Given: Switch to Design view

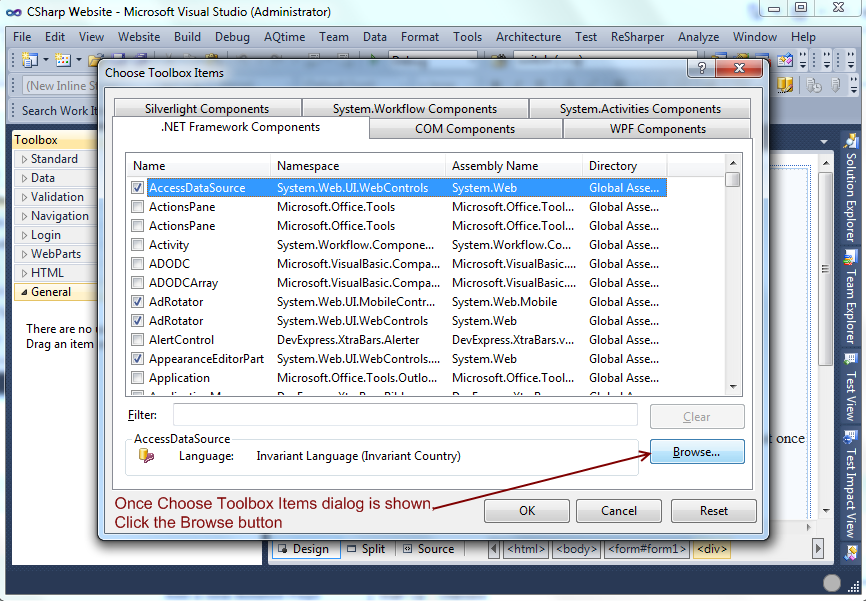Looking at the screenshot, I should point(302,549).
